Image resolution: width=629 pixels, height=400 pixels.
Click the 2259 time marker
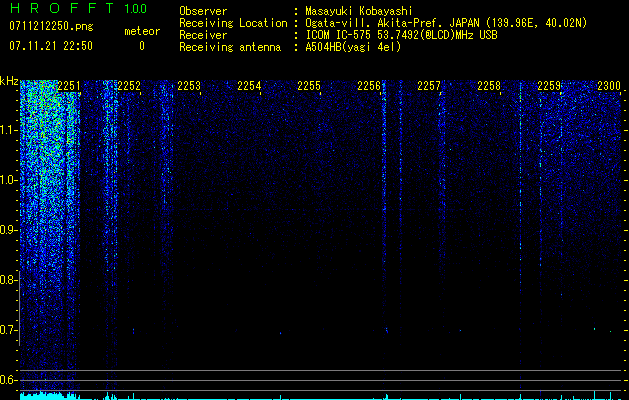[549, 86]
